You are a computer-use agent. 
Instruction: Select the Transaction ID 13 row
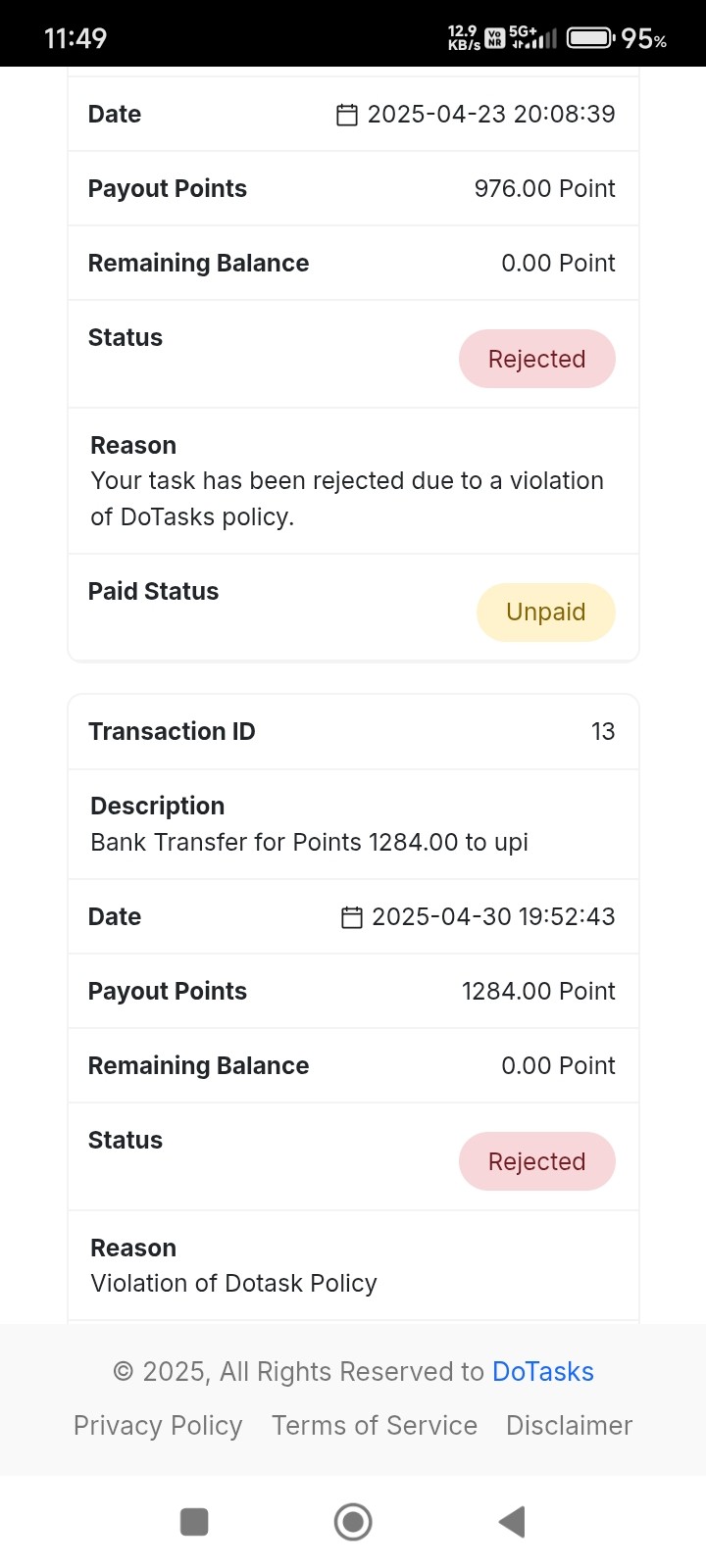tap(353, 732)
